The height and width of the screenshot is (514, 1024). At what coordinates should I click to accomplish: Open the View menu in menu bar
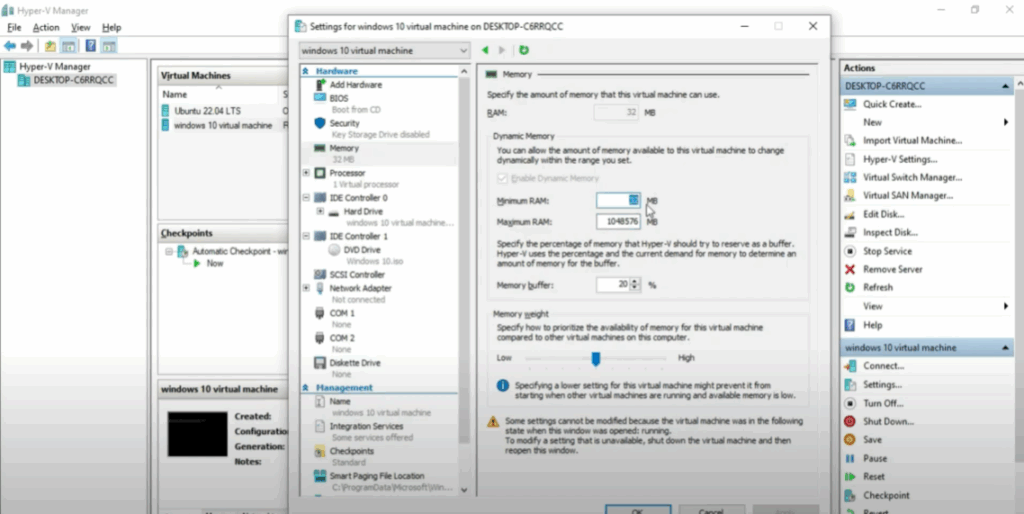click(80, 27)
